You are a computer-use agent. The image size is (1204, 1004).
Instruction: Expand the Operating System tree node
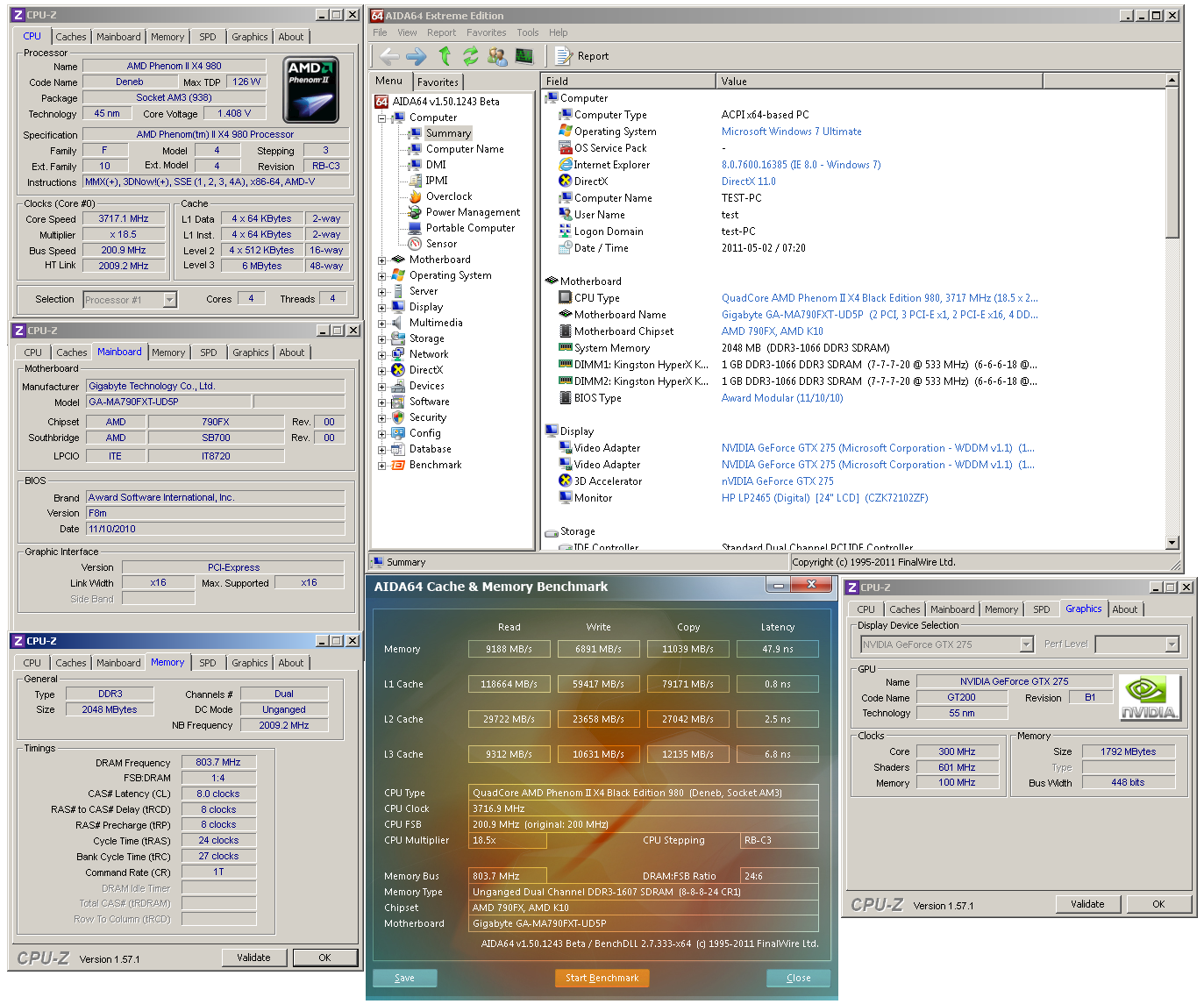[382, 276]
